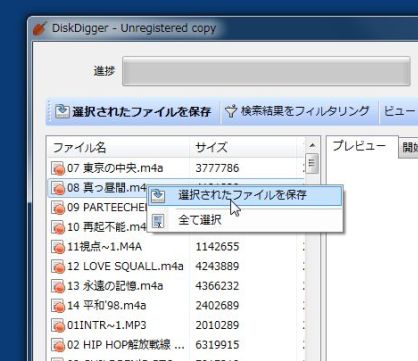Screen dimensions: 418x361
Task: Click the save icon in main toolbar
Action: point(62,111)
